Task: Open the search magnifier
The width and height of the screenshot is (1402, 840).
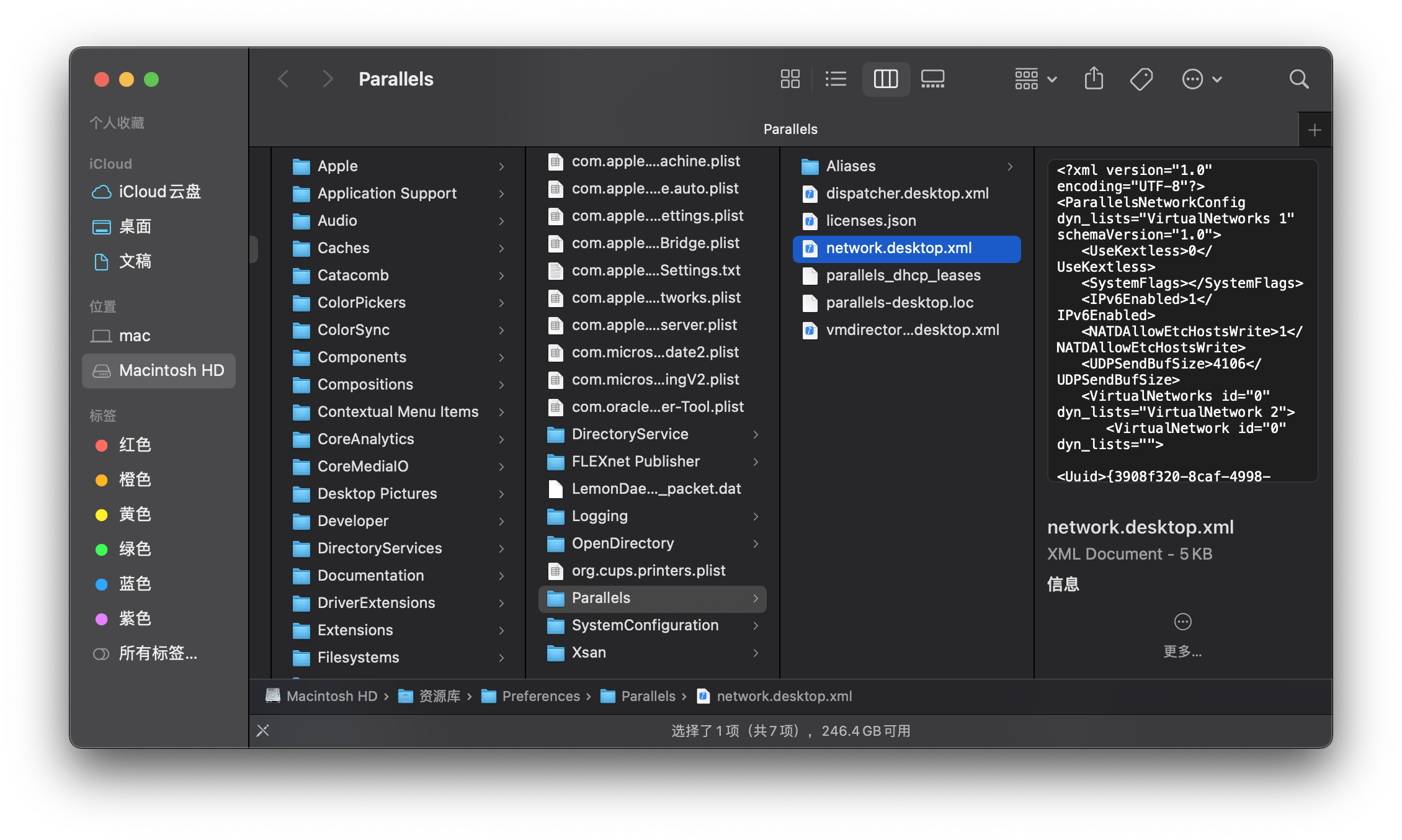Action: (1298, 79)
